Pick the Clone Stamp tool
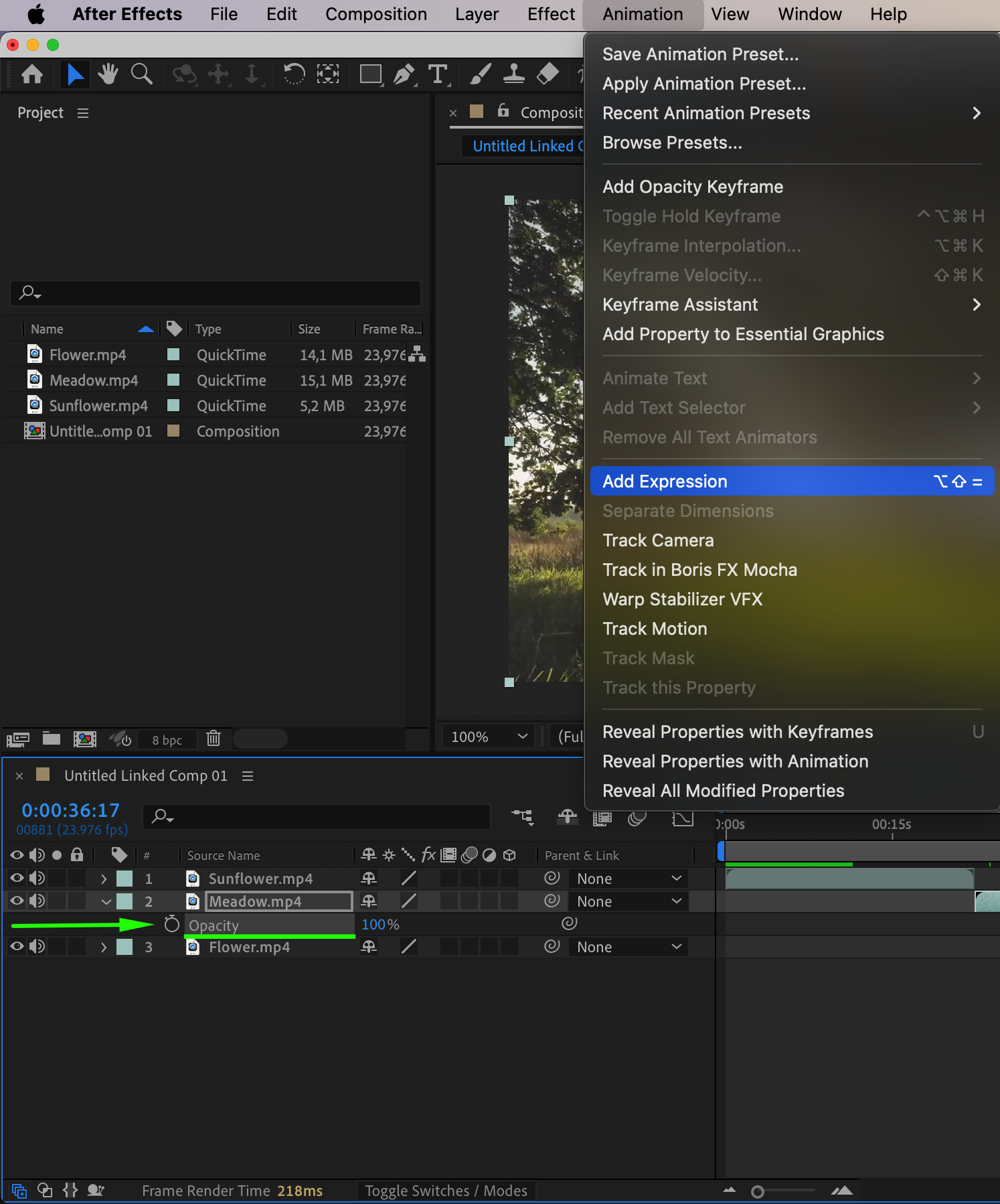This screenshot has height=1204, width=1000. (513, 74)
